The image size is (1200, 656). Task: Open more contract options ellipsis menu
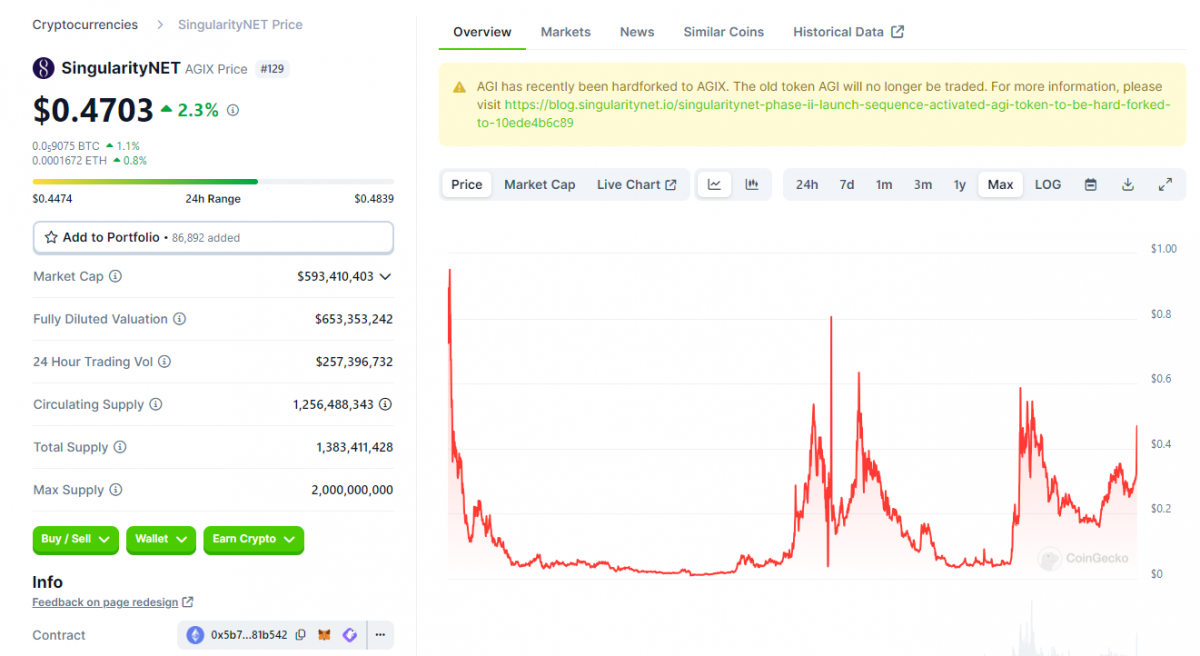[380, 635]
